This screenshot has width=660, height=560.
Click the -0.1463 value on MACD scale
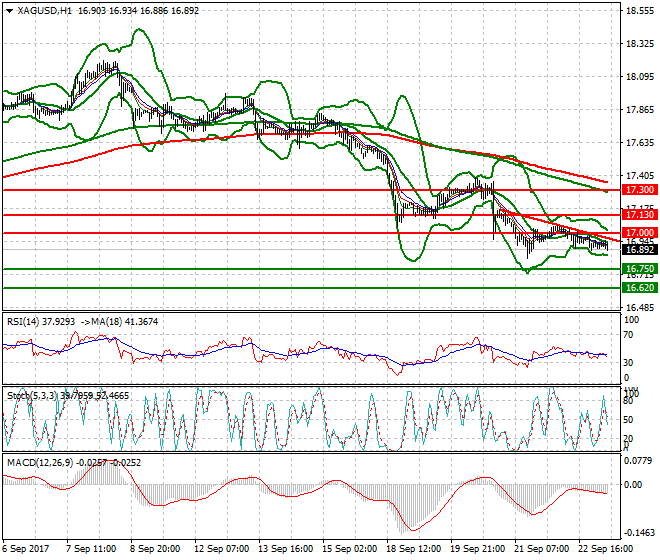(x=638, y=532)
